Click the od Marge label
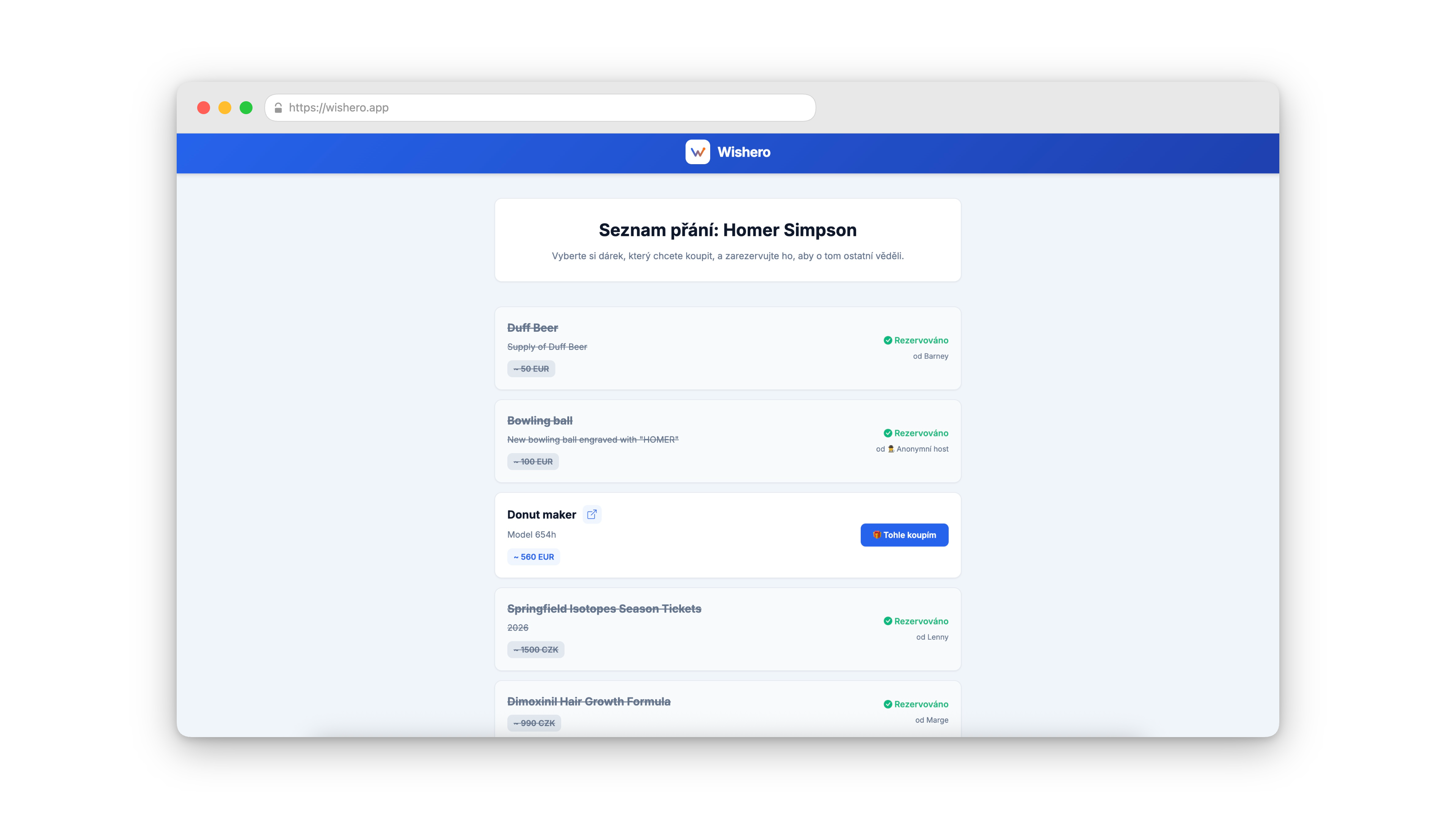 tap(932, 720)
